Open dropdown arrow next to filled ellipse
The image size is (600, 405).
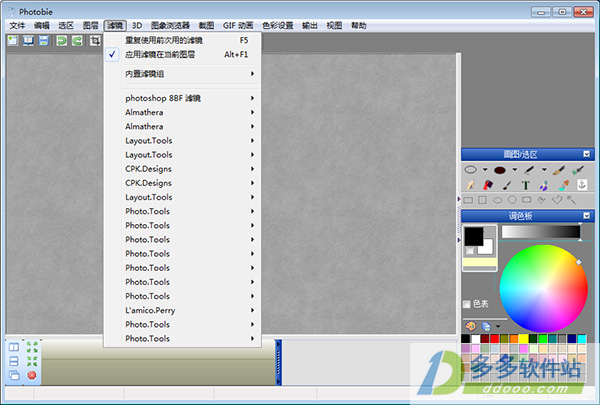[x=515, y=170]
